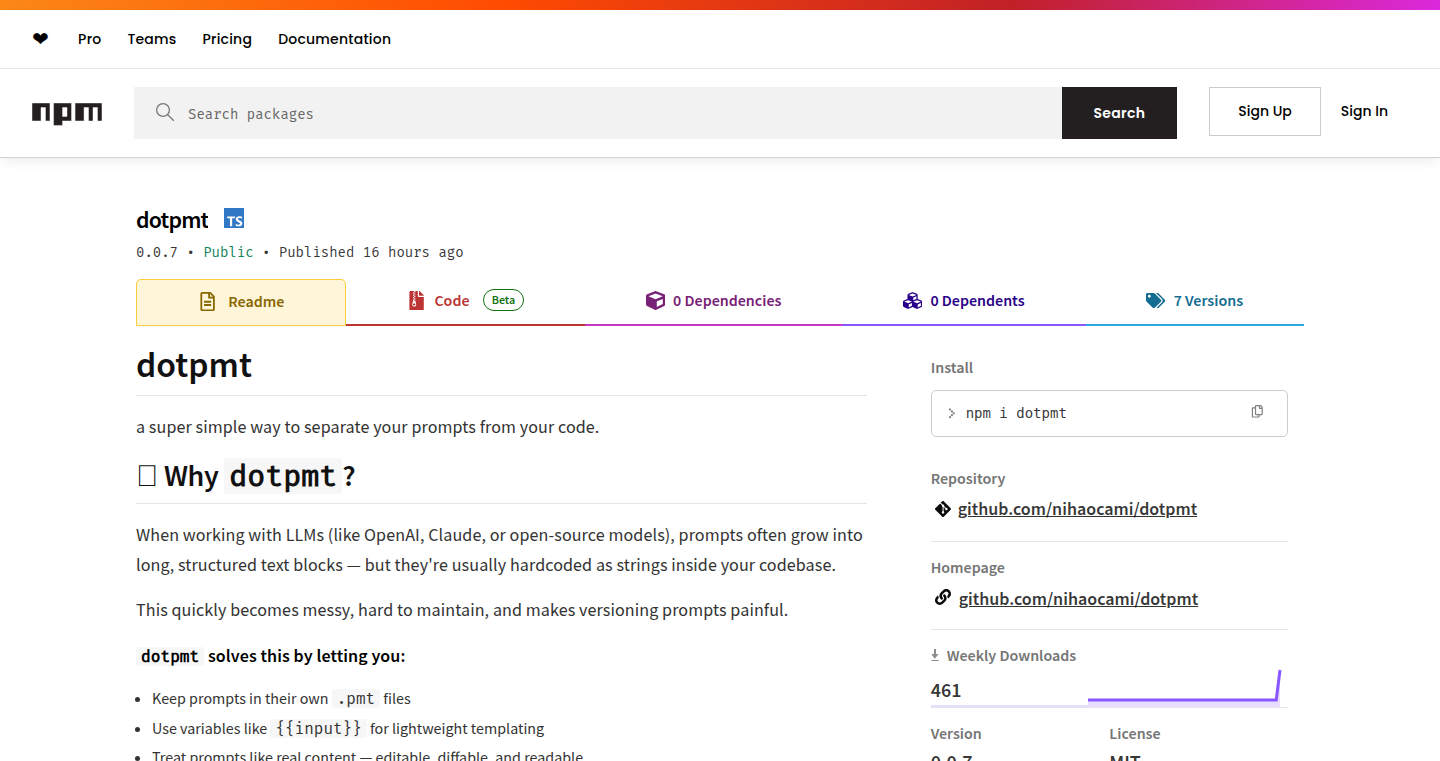
Task: Click the 'Published 16 hours ago' text
Action: (371, 252)
